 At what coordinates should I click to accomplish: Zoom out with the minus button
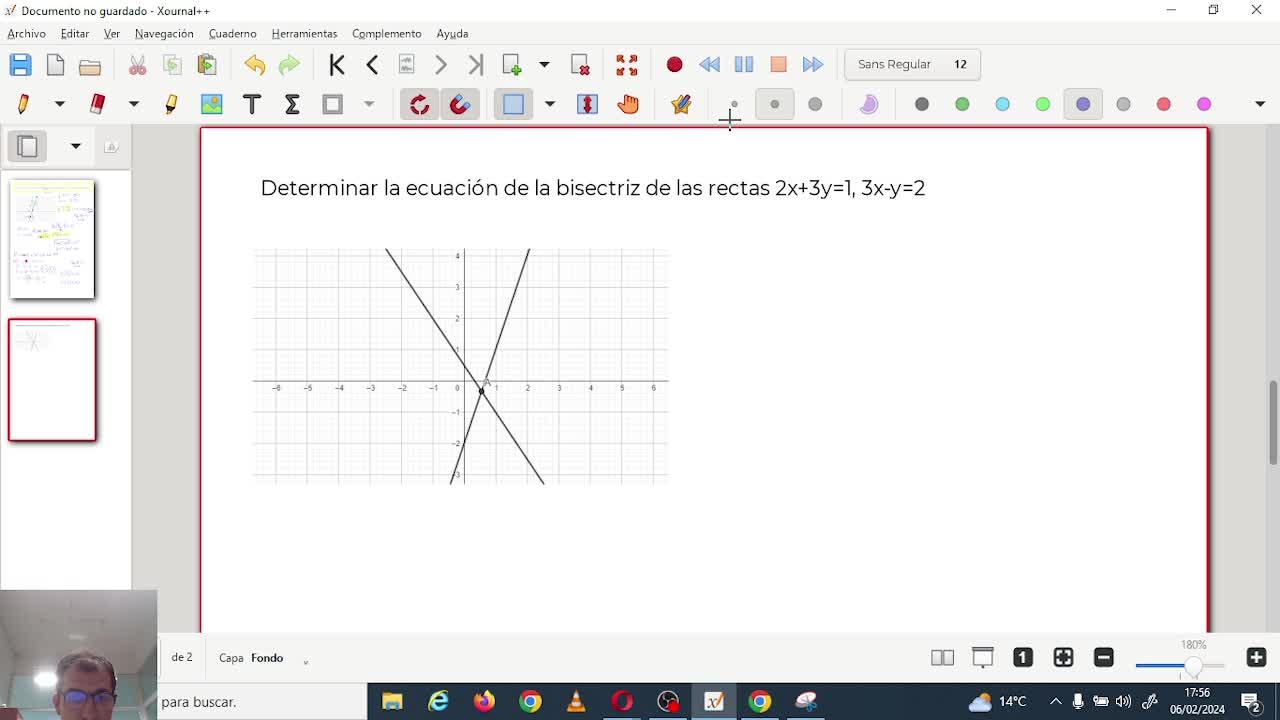point(1104,657)
